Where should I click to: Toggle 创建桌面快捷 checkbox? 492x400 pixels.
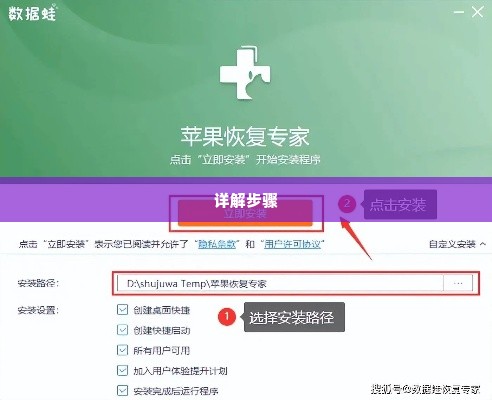tap(122, 310)
